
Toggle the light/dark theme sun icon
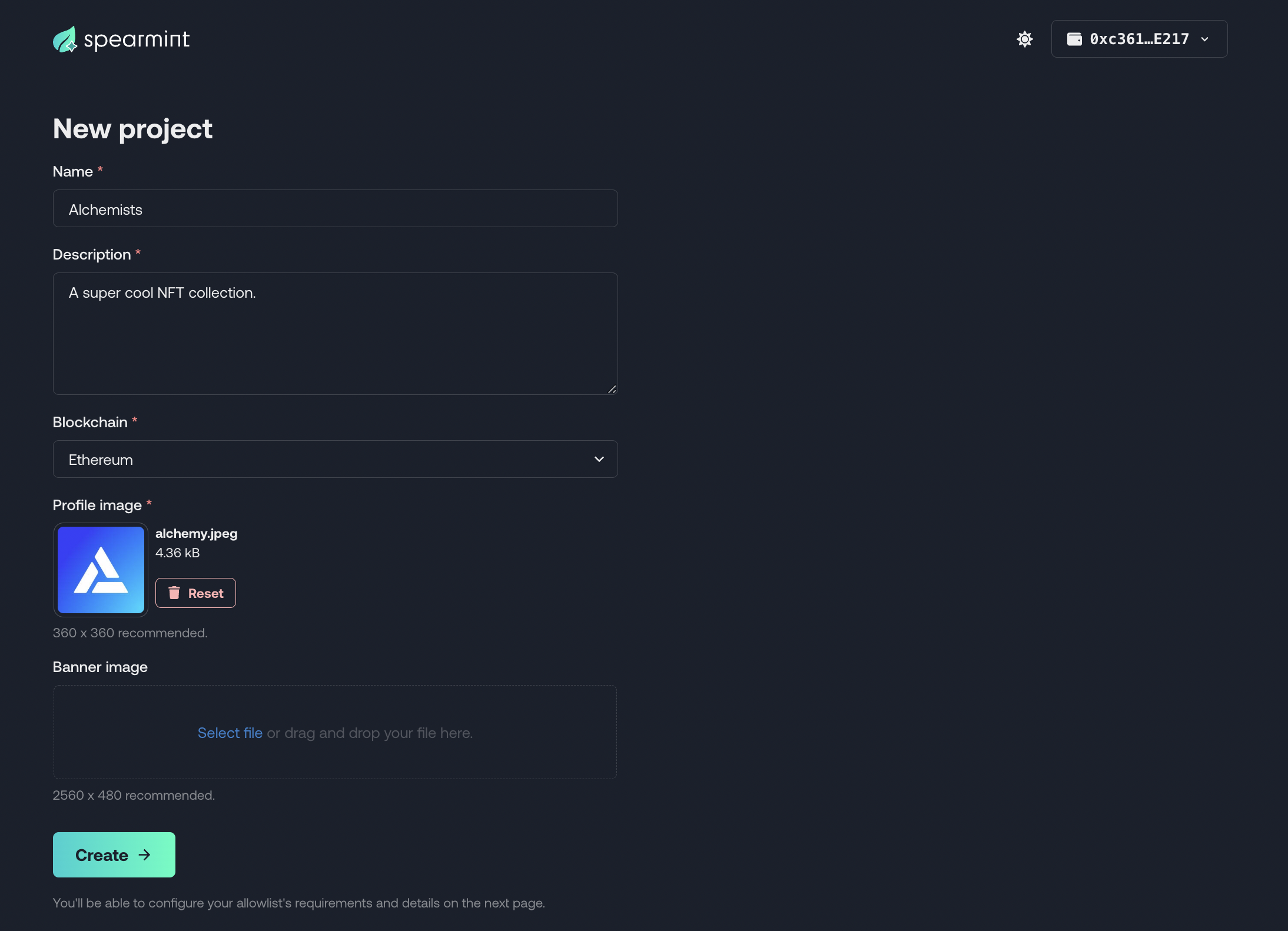click(x=1025, y=39)
